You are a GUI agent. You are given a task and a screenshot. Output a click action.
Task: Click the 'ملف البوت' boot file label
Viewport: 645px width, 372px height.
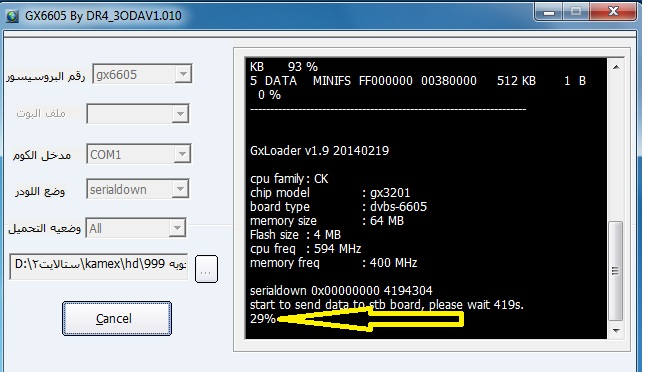(x=41, y=113)
